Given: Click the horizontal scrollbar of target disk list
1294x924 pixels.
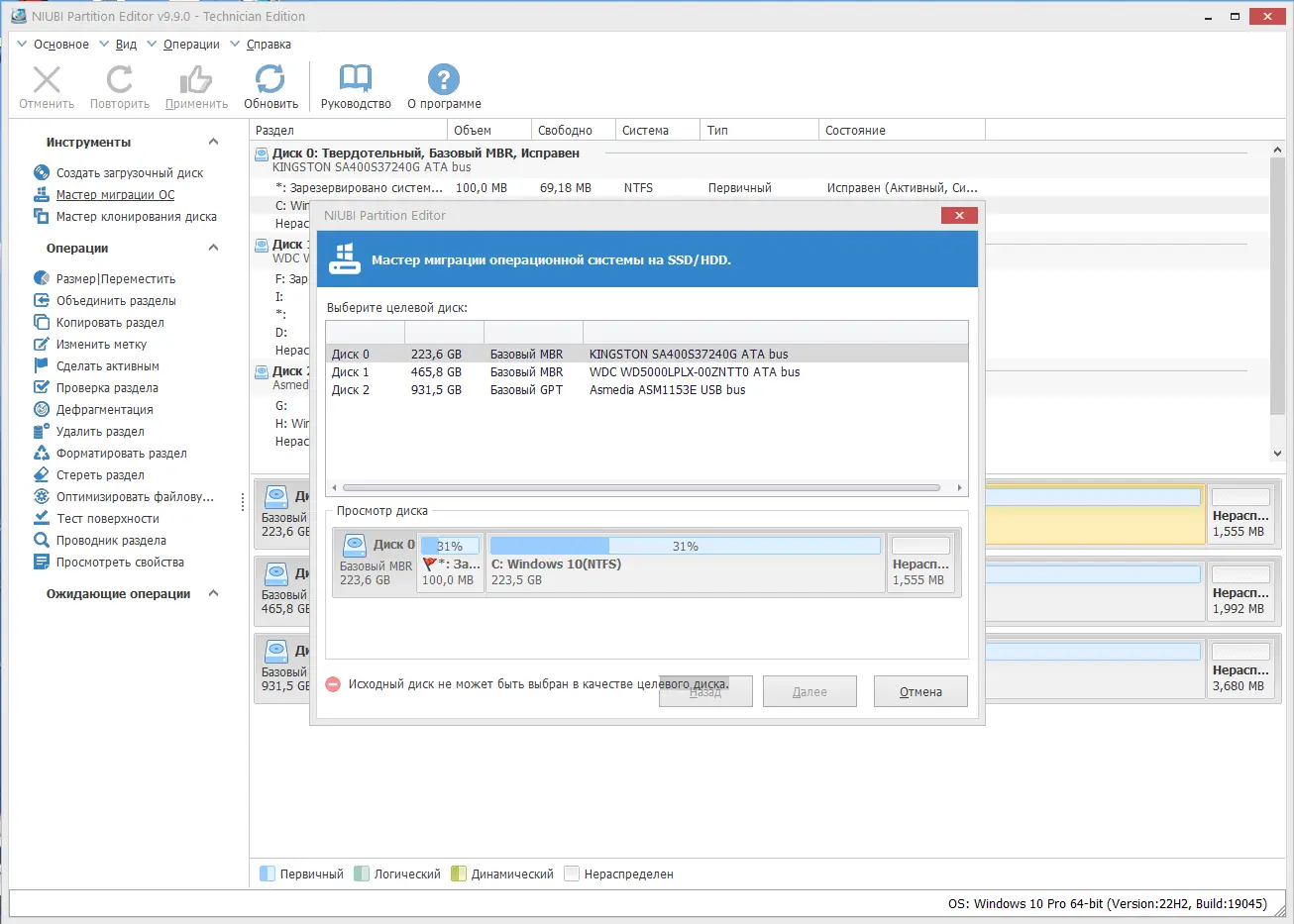Looking at the screenshot, I should coord(641,487).
